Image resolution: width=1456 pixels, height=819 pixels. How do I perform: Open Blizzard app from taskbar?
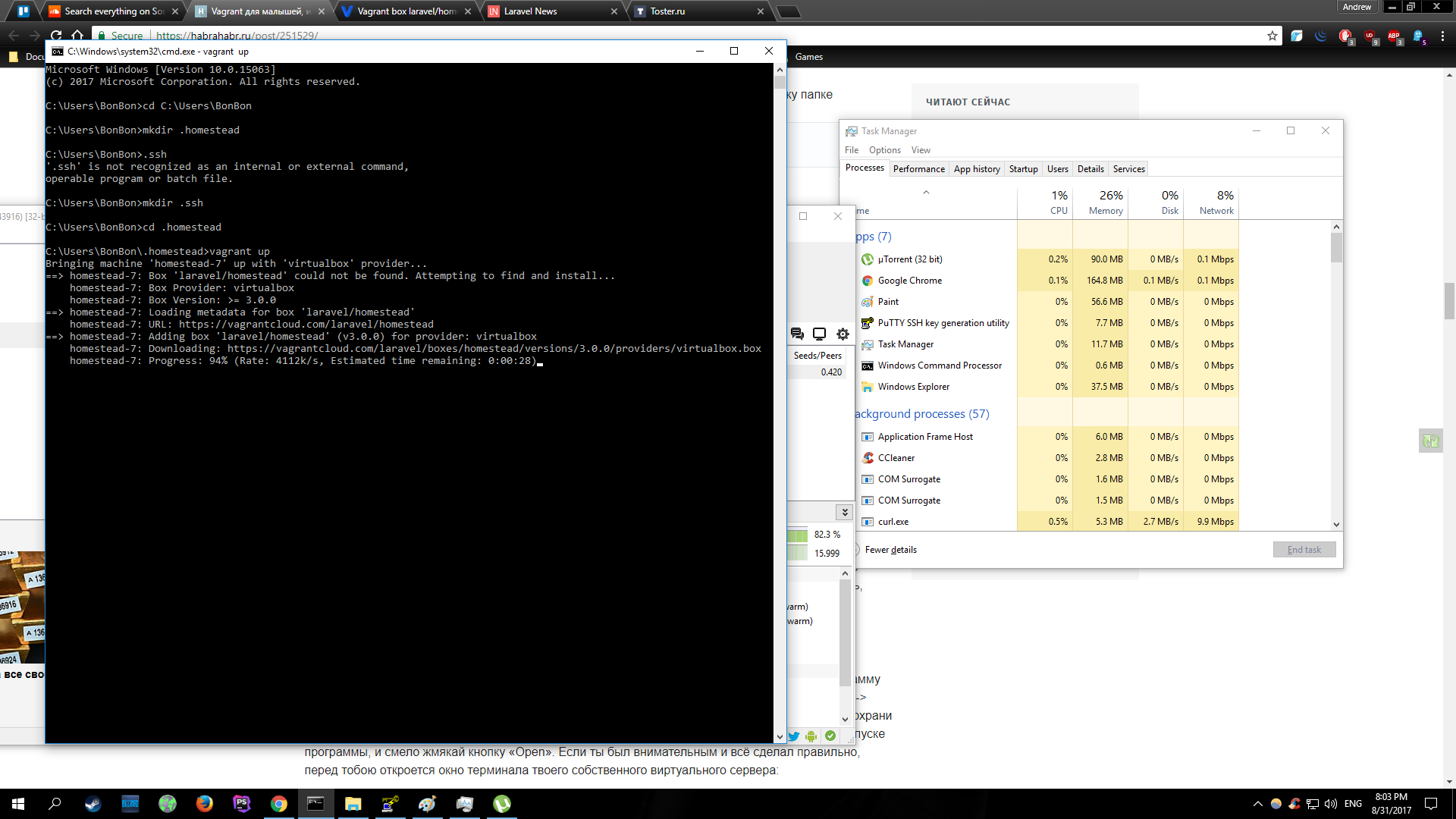[x=130, y=804]
